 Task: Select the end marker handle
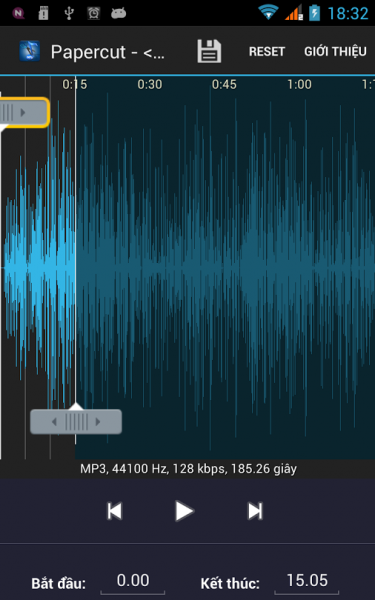pos(76,422)
